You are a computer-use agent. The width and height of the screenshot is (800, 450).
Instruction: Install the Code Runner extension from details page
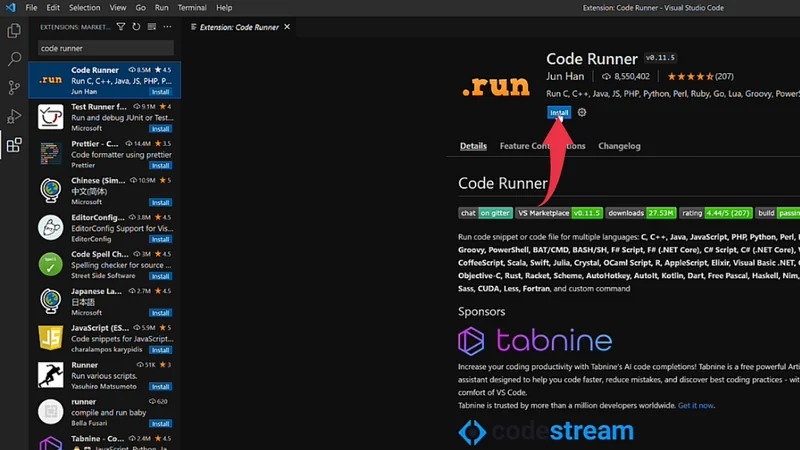pos(559,113)
